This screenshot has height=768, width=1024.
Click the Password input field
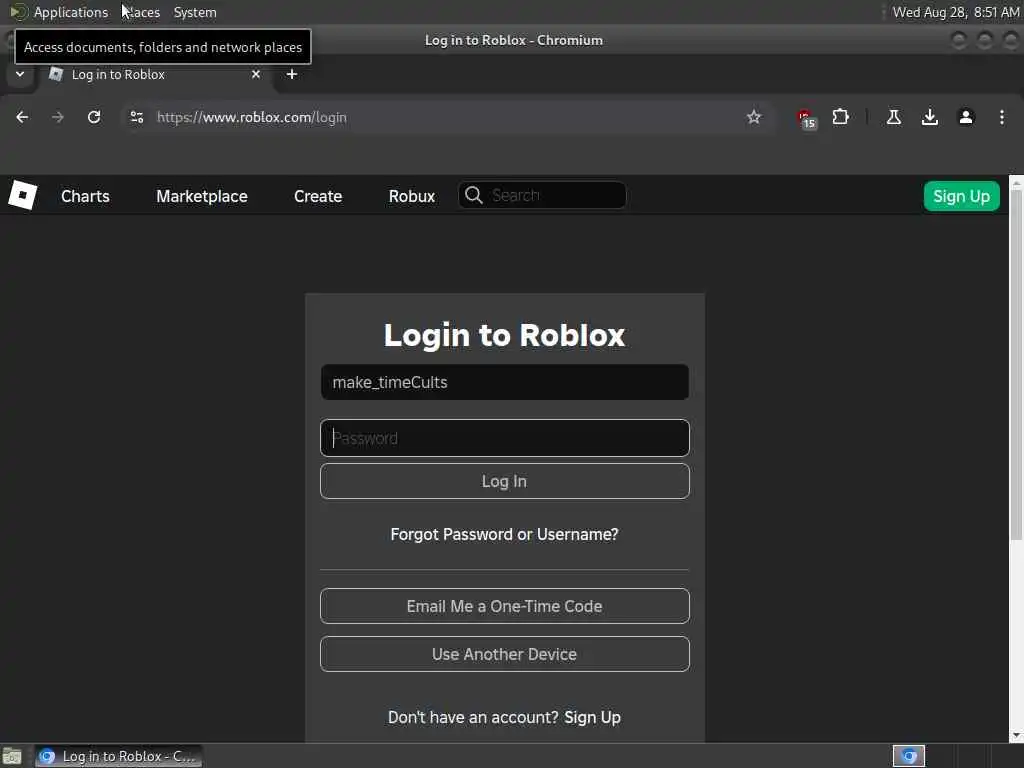505,438
